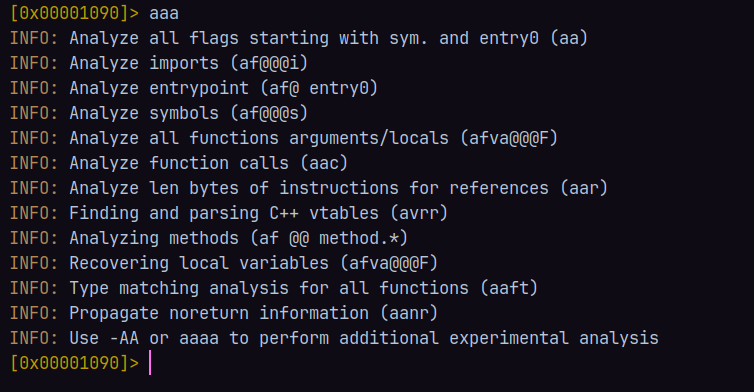
Task: Click the 'Analyze all functions arguments/locals' line
Action: click(x=284, y=138)
